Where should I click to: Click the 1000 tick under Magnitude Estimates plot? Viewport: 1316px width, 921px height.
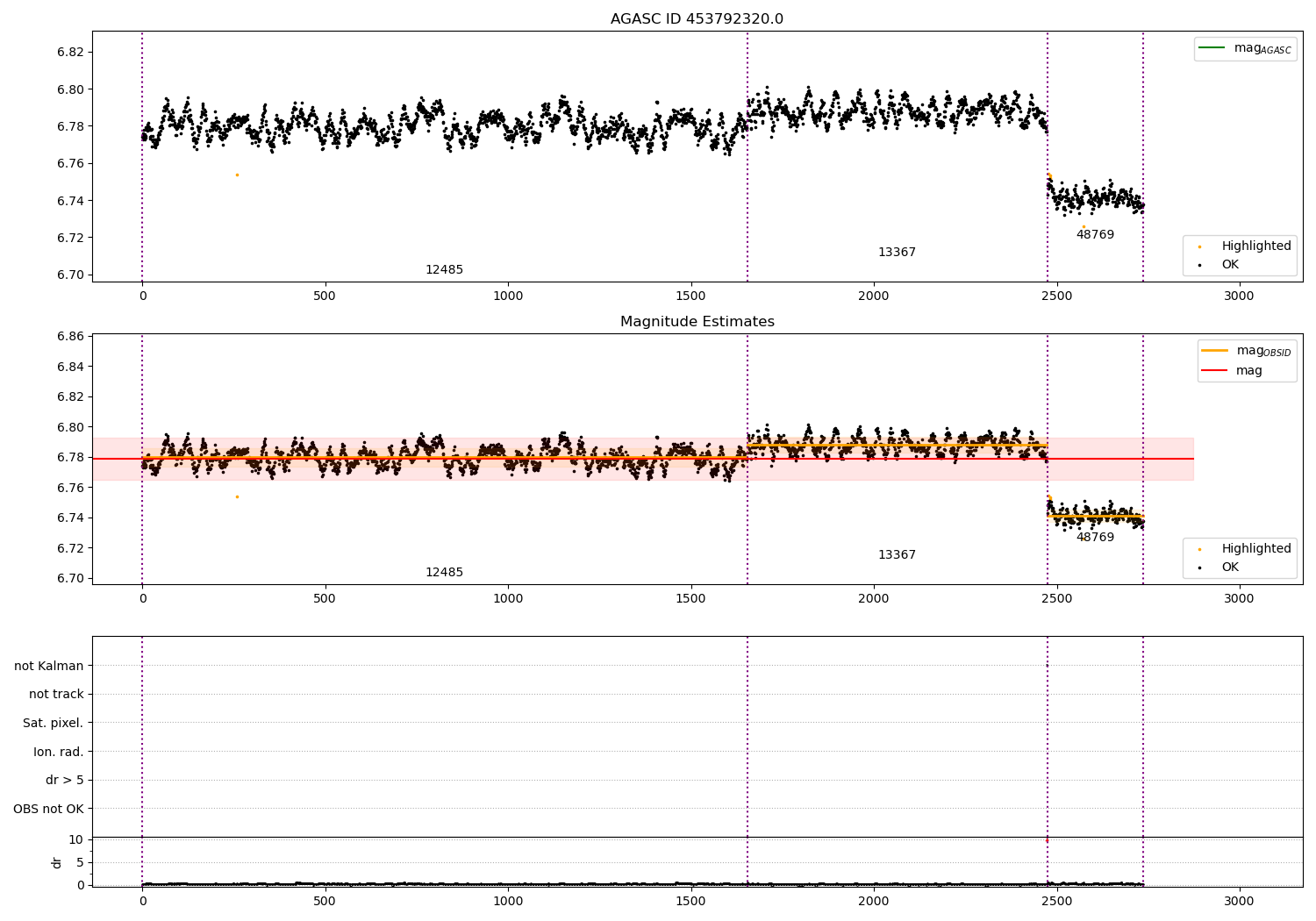(508, 599)
